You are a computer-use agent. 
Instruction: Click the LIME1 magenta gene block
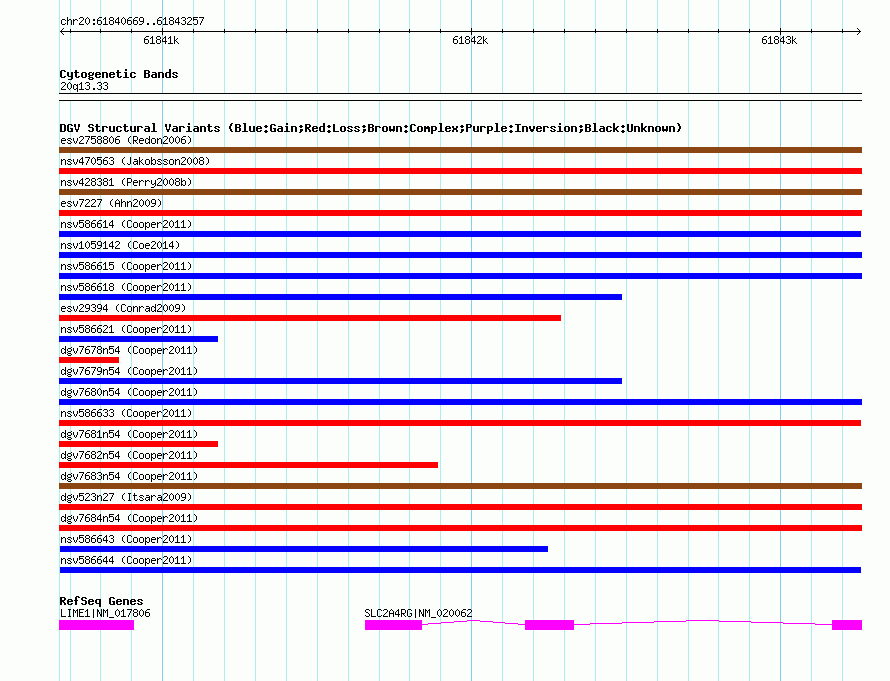[x=96, y=625]
